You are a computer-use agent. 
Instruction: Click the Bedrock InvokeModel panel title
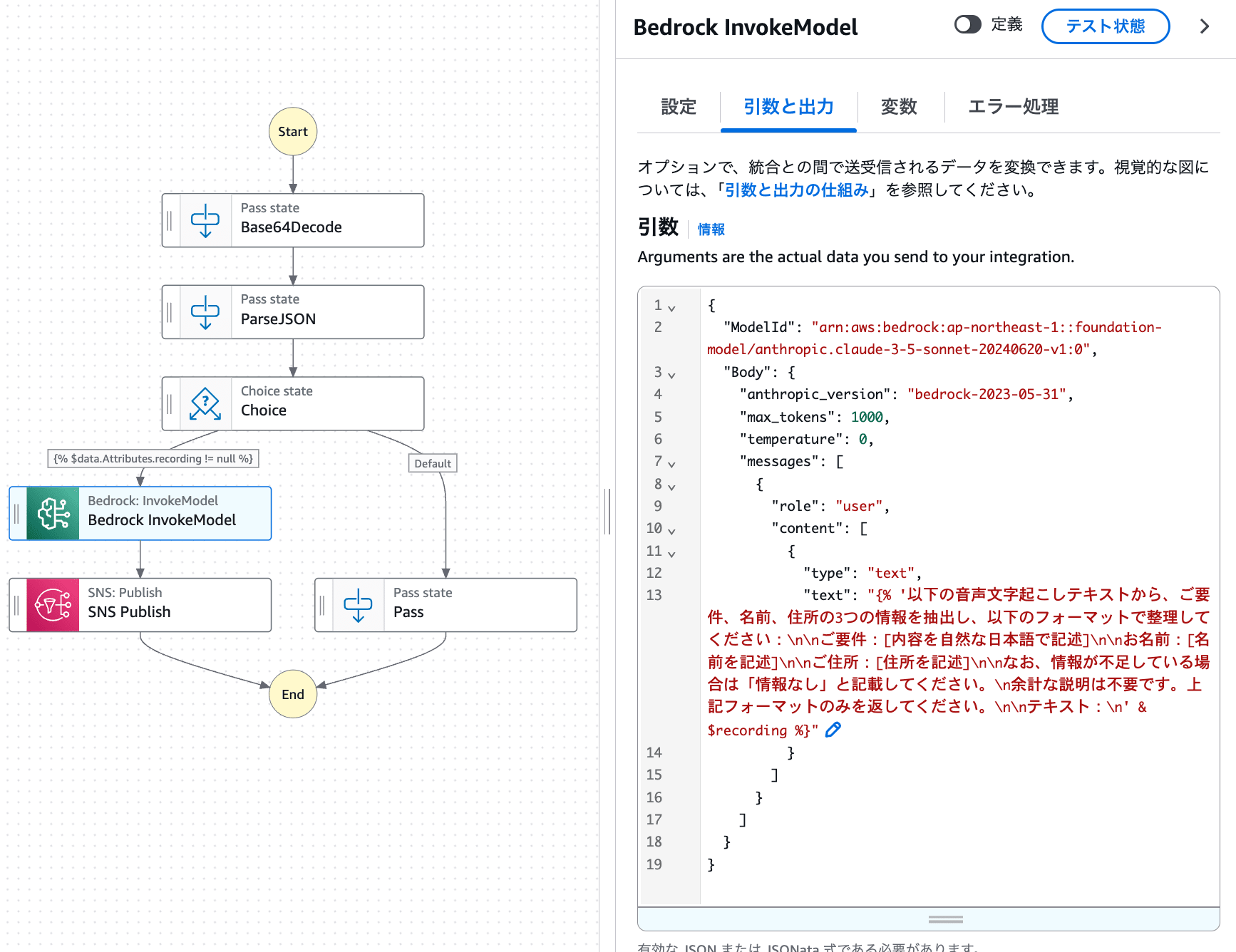click(x=746, y=27)
